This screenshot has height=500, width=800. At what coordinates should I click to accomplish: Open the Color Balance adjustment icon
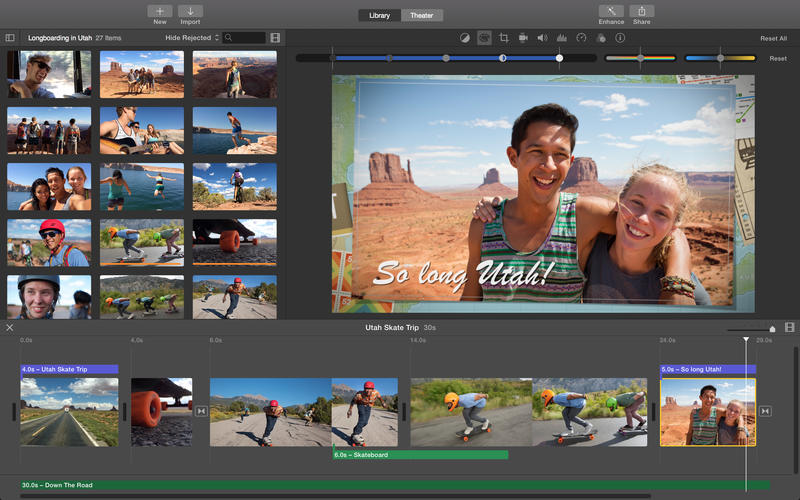click(465, 38)
